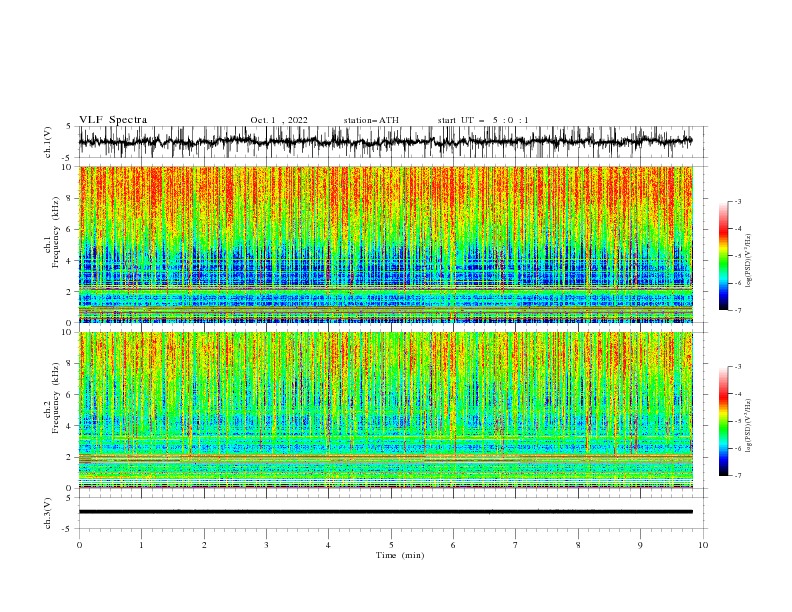Click the log(PSD) label beside ch.1 color scale
This screenshot has width=792, height=612.
[x=749, y=261]
